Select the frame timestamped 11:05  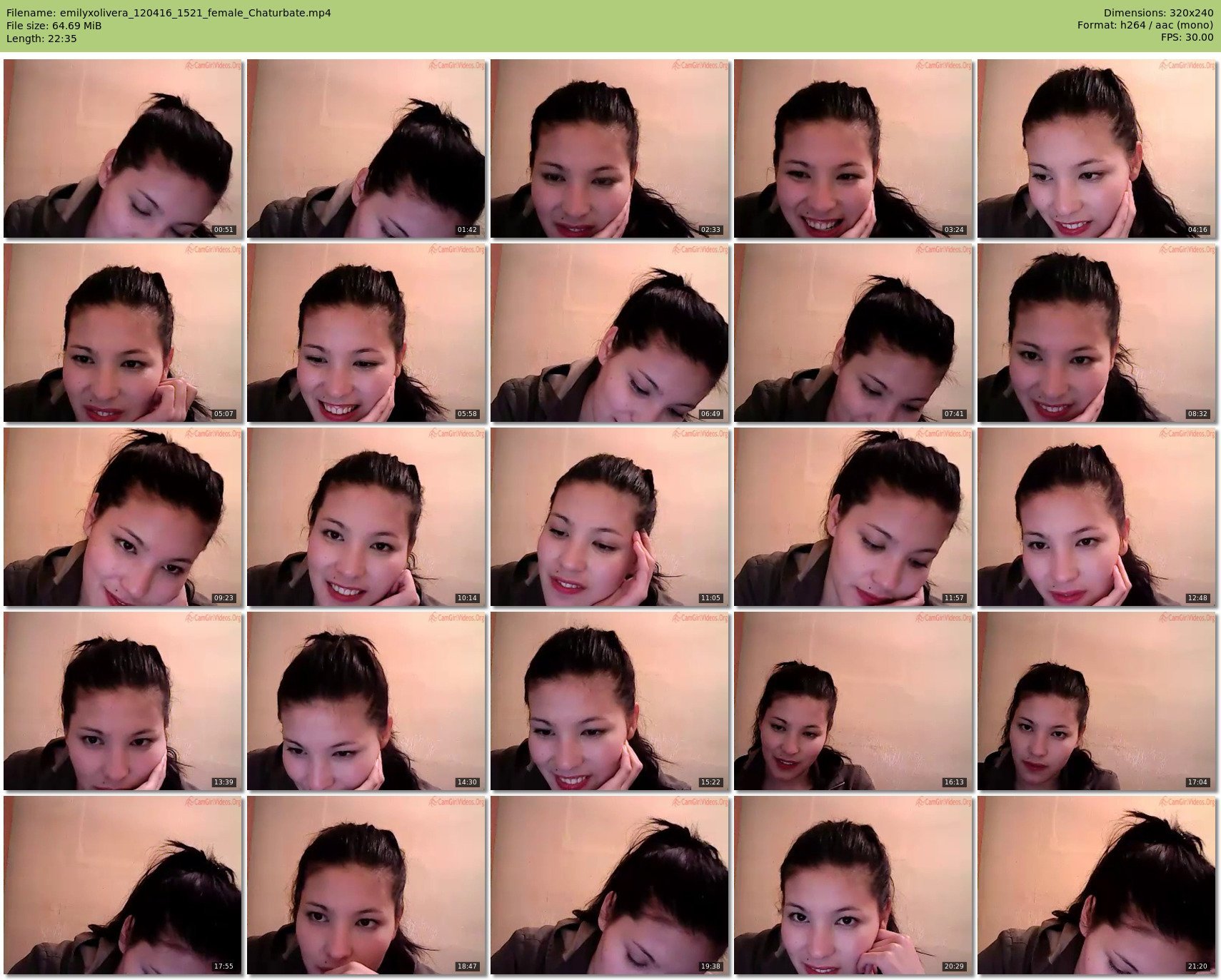pyautogui.click(x=610, y=517)
